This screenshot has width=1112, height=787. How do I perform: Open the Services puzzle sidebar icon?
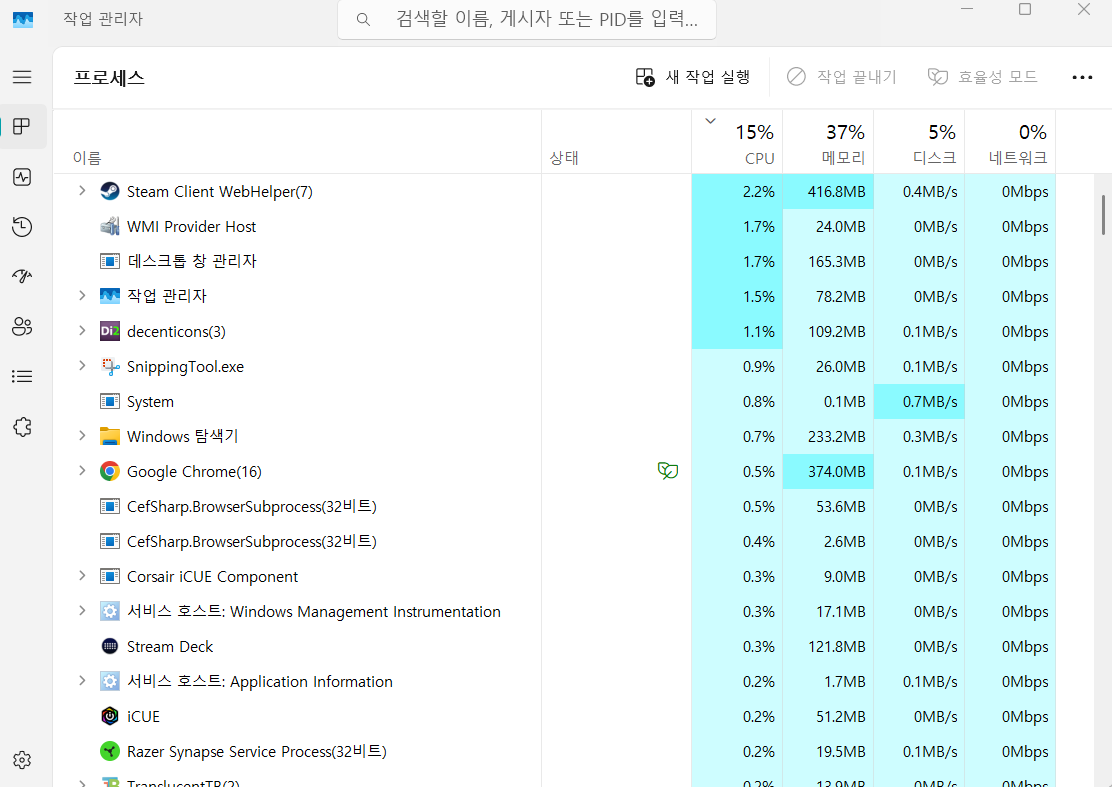[x=22, y=427]
